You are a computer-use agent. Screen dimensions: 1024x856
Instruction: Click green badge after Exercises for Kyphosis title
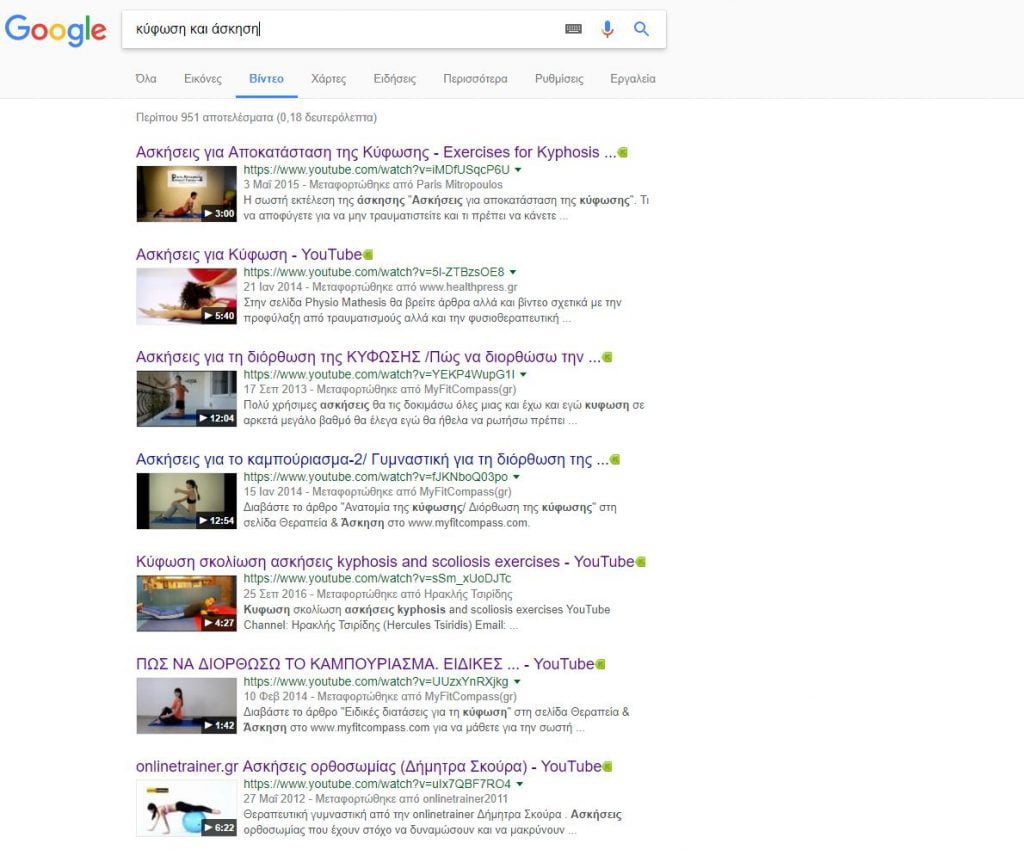623,152
